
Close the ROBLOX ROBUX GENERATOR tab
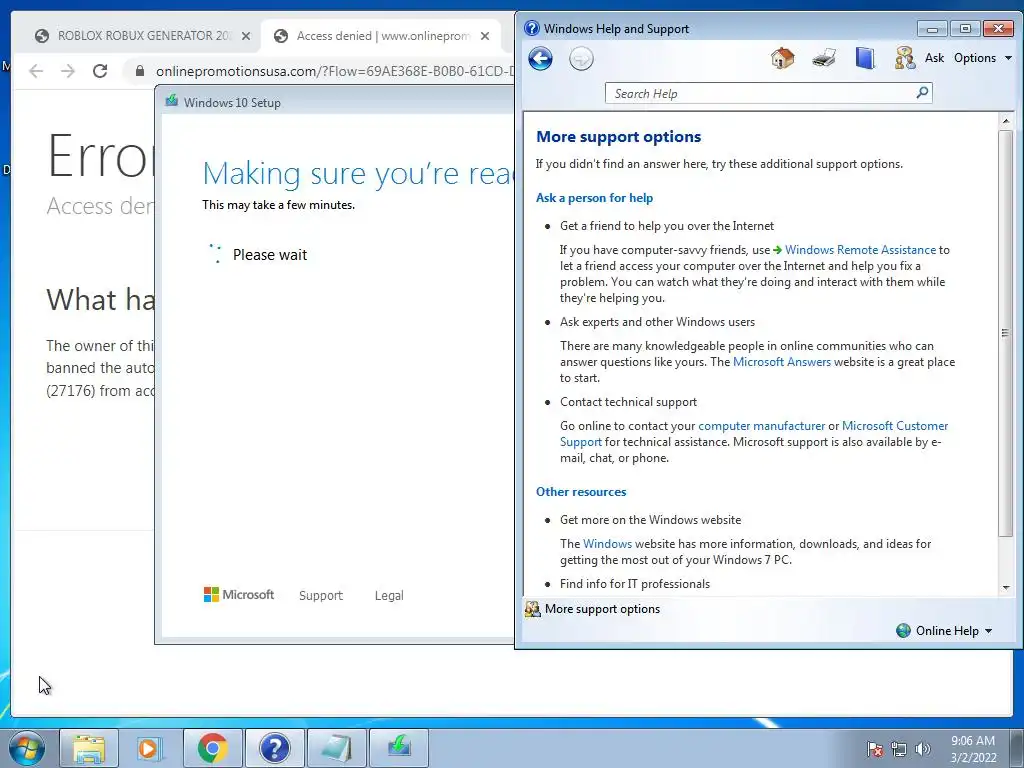(x=246, y=36)
